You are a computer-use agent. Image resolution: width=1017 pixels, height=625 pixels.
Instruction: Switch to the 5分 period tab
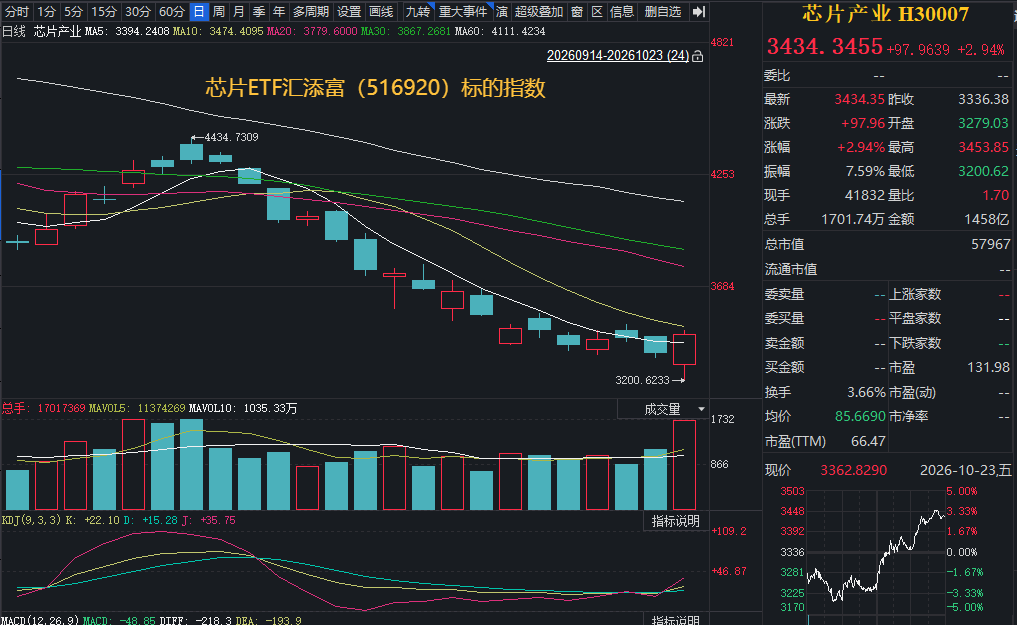tap(73, 12)
